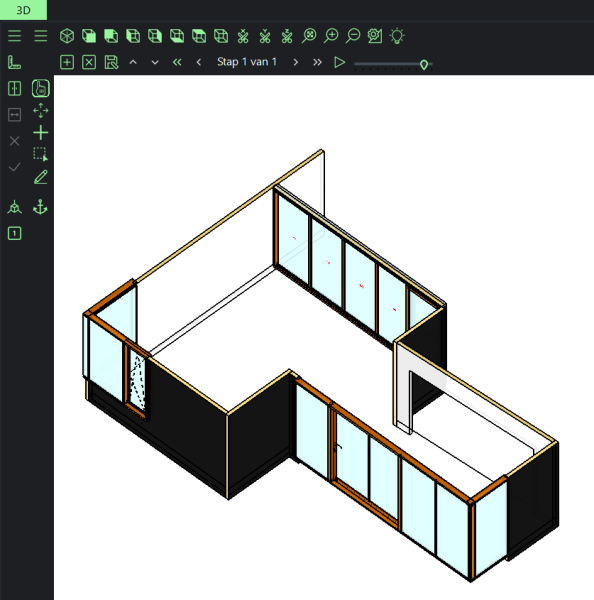Select the L-shaped ruler measure tool

(x=15, y=62)
